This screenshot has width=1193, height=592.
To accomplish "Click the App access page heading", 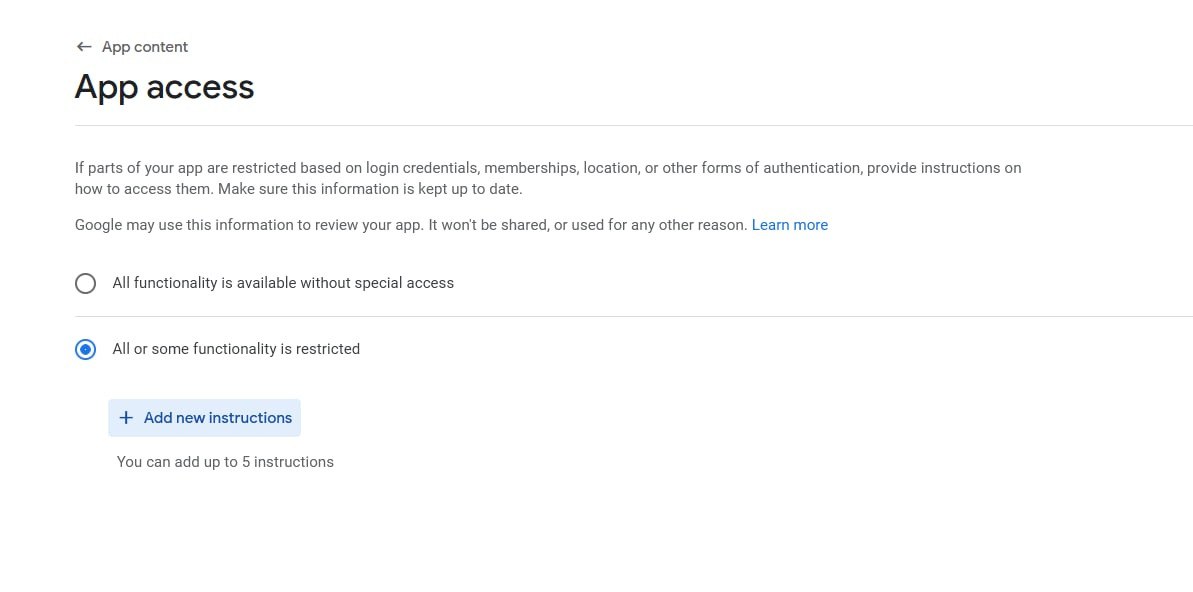I will [165, 88].
